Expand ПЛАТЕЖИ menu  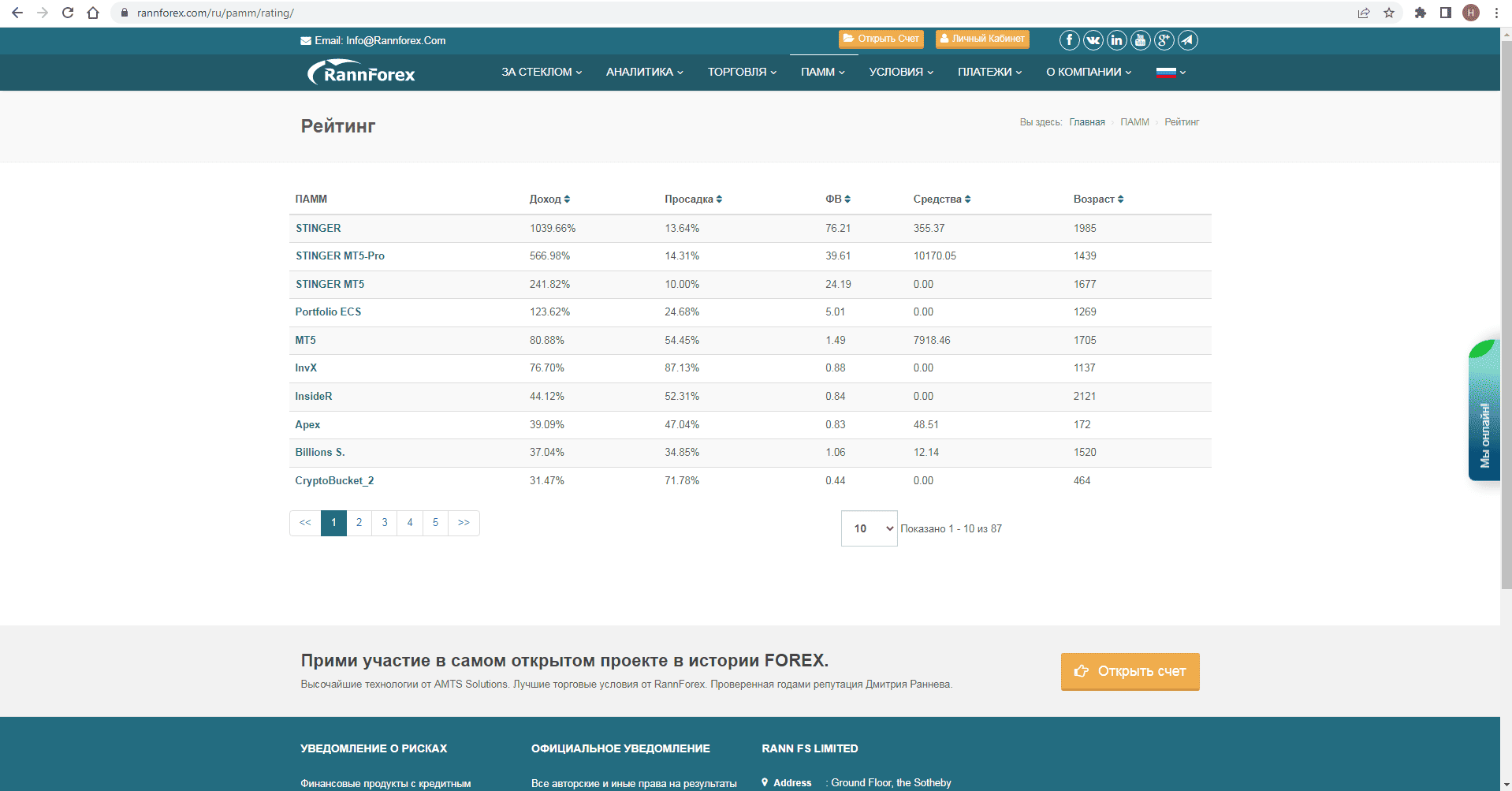[989, 72]
